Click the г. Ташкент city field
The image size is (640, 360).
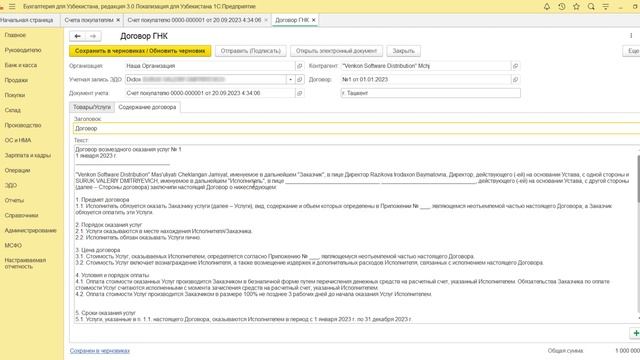pos(431,93)
